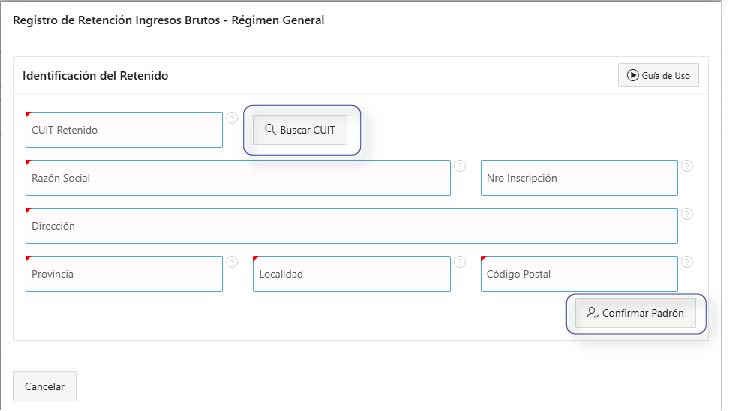Click the person icon in Confirmar Padrón
Screen dimensions: 729x411
pos(592,313)
